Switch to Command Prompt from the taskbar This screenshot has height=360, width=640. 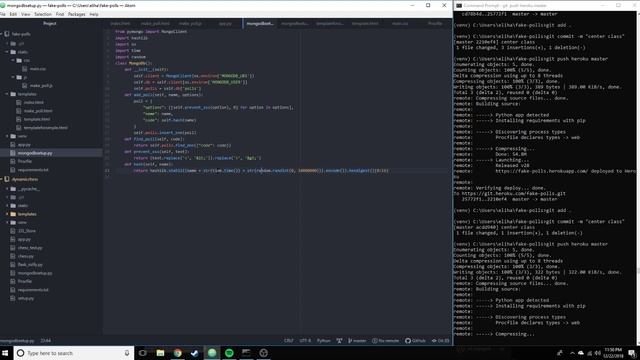pos(246,353)
